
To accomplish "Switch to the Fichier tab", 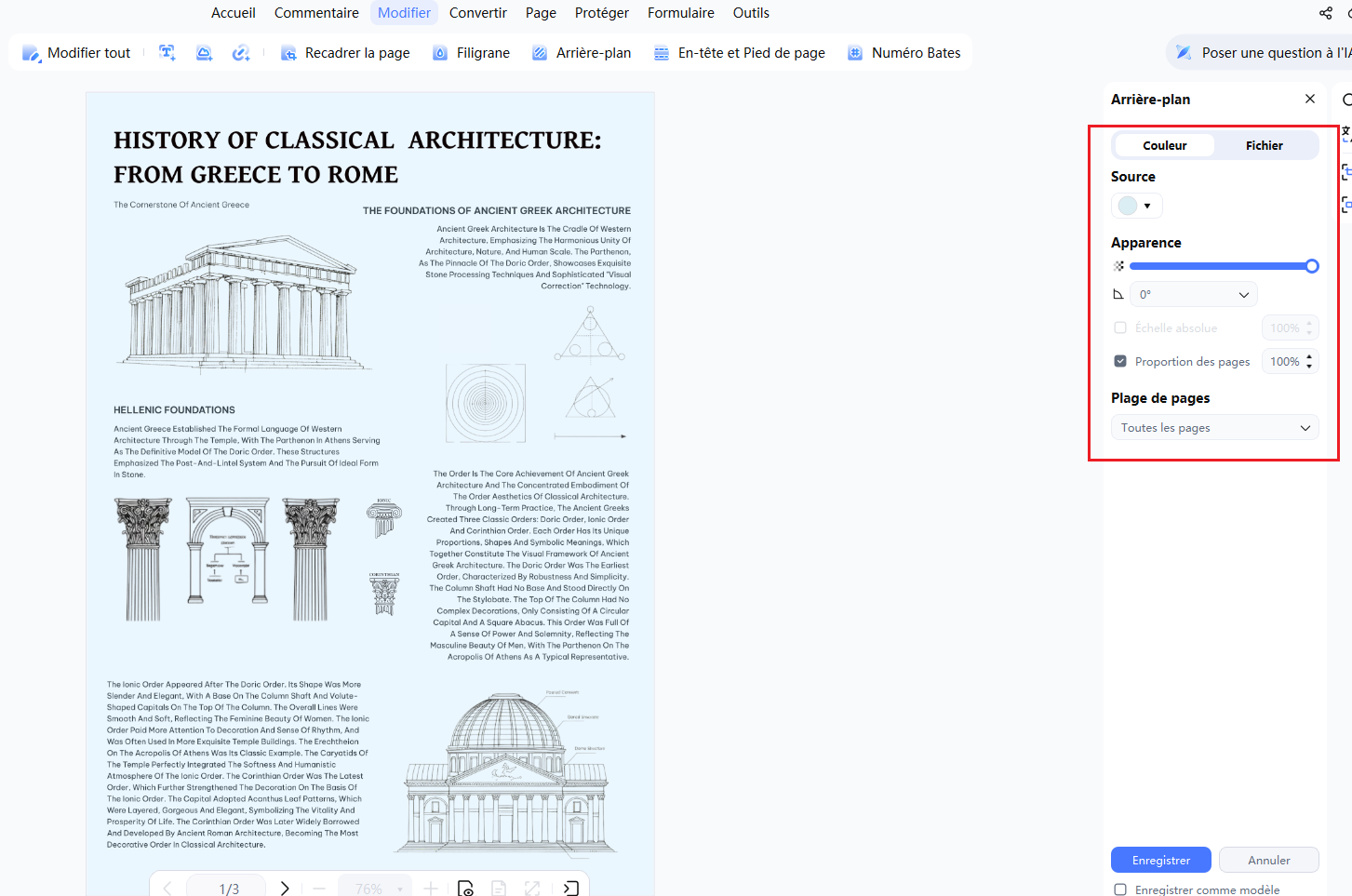I will pyautogui.click(x=1264, y=145).
